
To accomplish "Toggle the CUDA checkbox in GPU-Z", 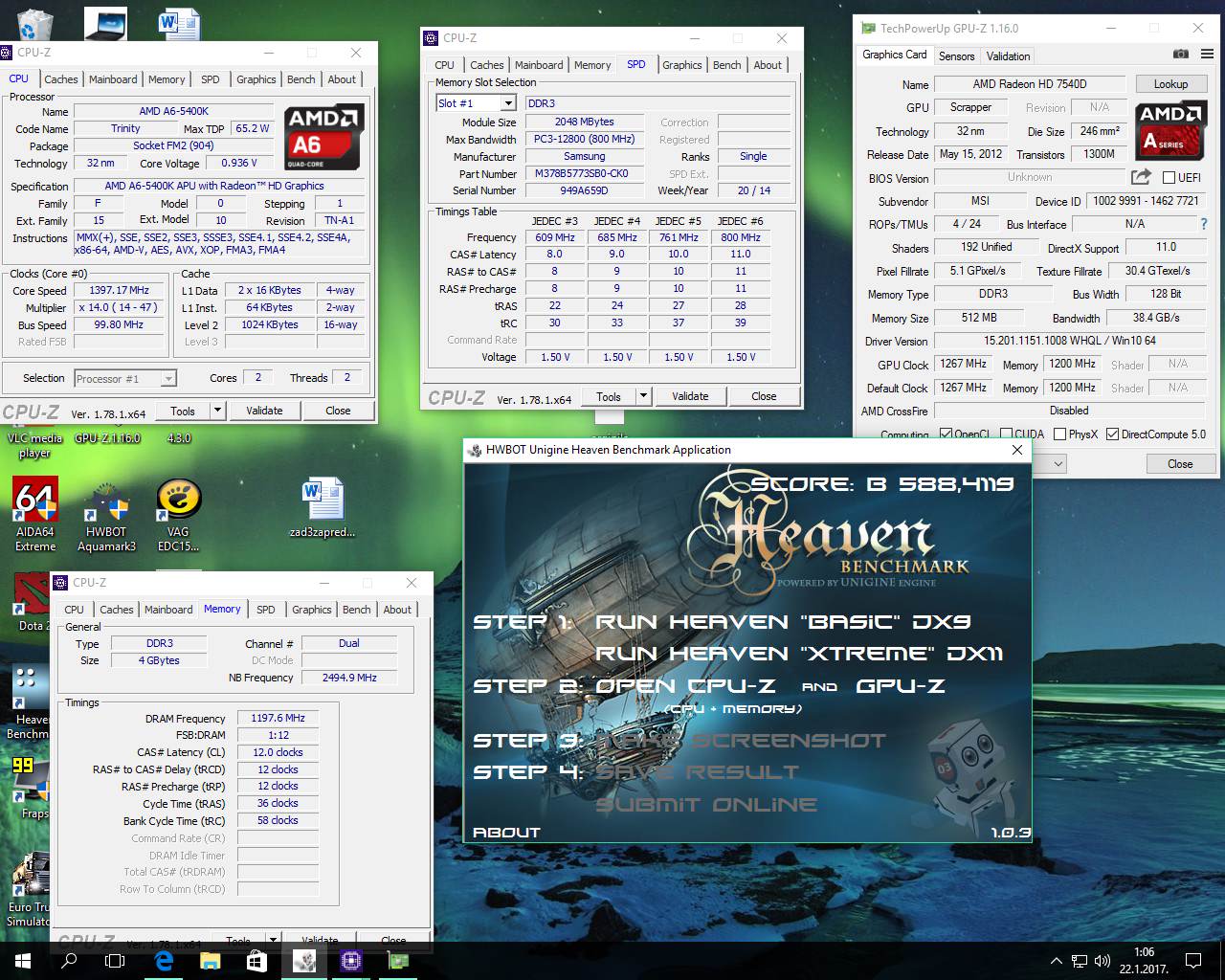I will (1004, 434).
